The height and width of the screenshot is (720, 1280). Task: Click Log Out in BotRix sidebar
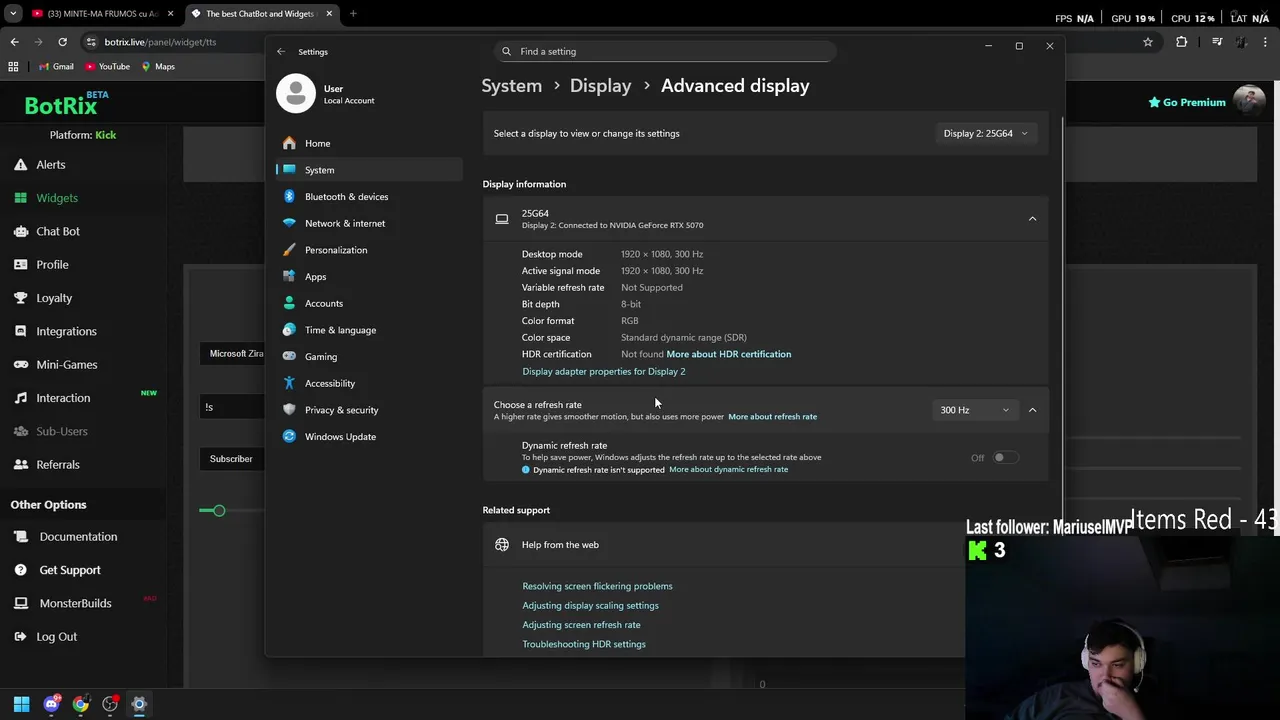pyautogui.click(x=56, y=637)
